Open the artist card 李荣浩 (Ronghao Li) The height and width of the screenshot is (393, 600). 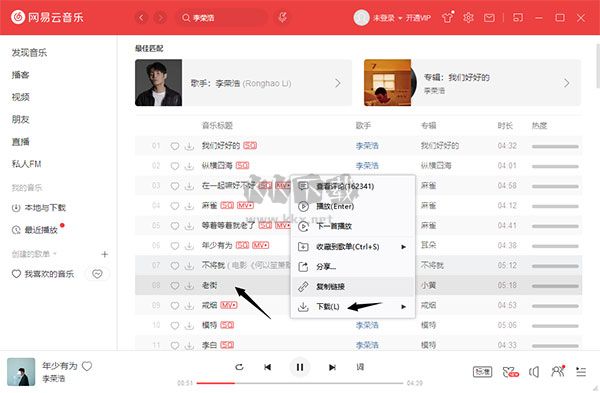(243, 83)
